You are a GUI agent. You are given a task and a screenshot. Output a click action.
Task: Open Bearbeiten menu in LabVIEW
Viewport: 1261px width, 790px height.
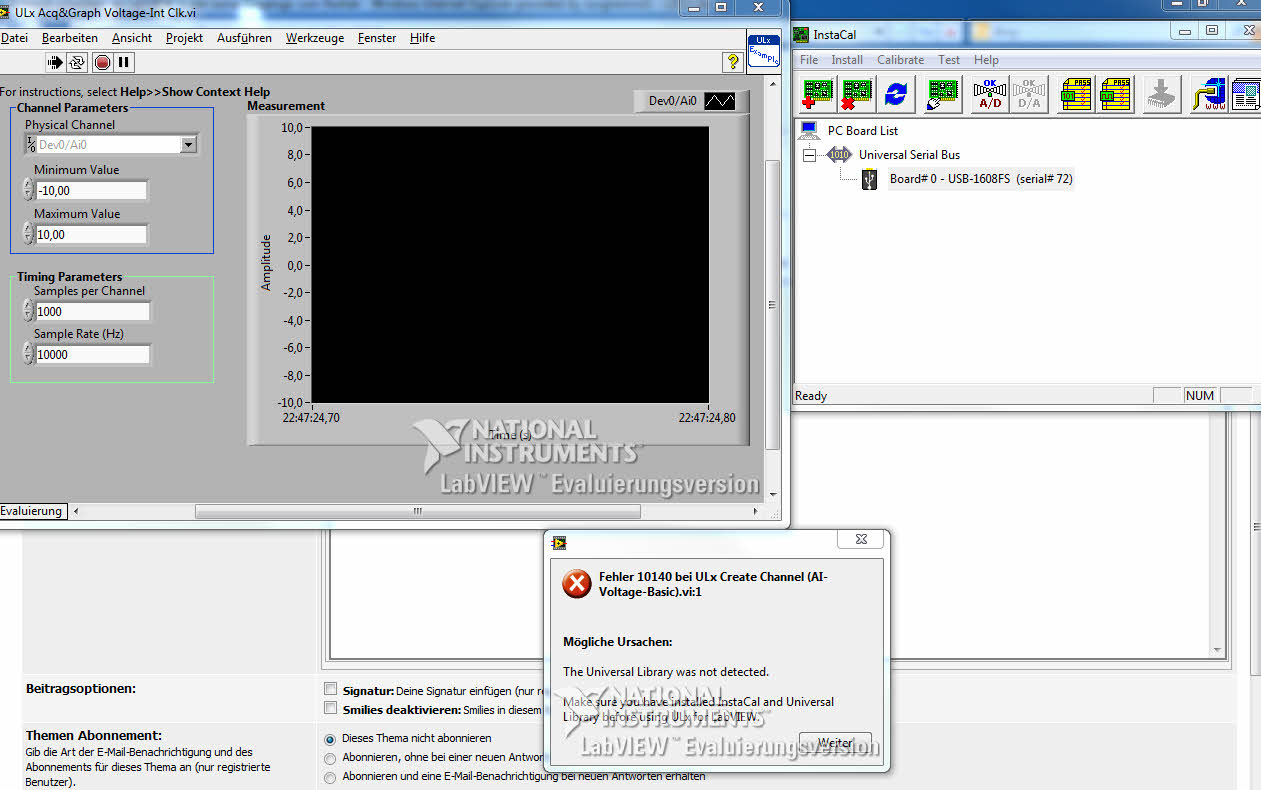[x=70, y=38]
